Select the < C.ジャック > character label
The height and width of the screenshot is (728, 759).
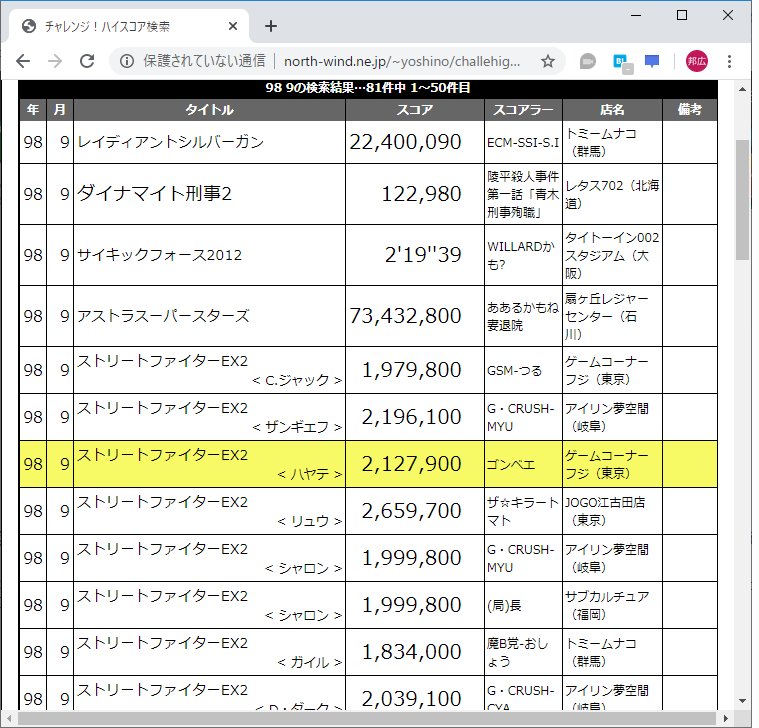(297, 380)
